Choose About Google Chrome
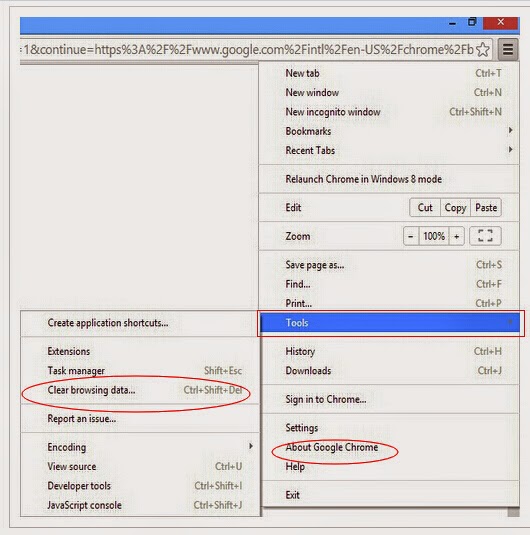 332,447
